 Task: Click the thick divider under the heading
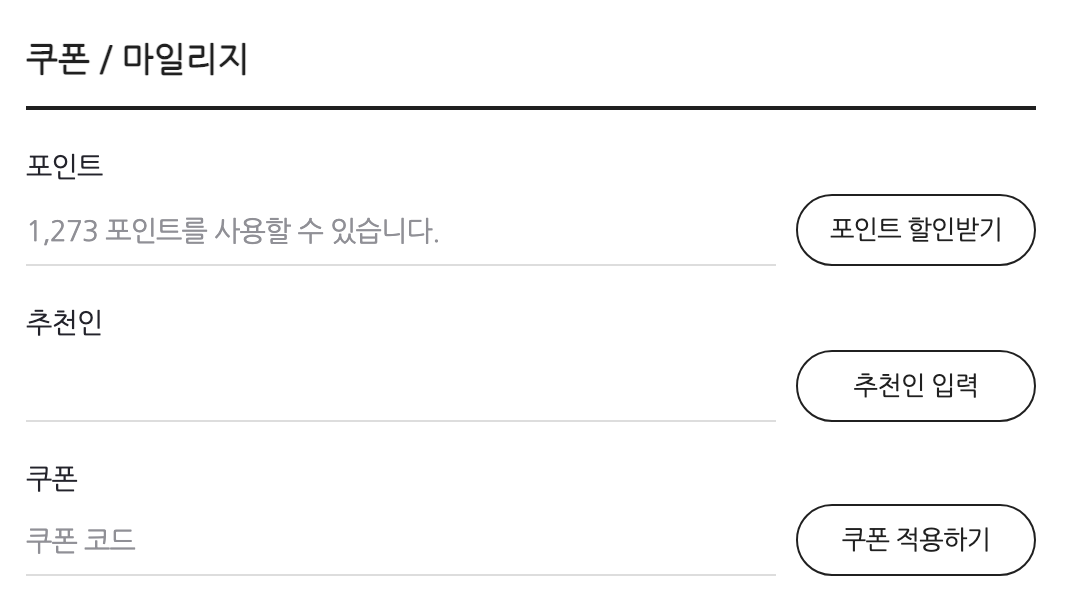[530, 107]
